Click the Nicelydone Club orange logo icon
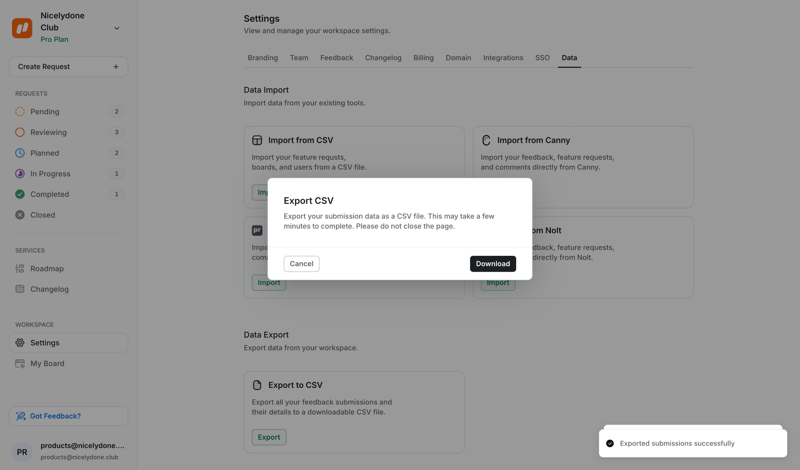Image resolution: width=800 pixels, height=470 pixels. coord(22,28)
